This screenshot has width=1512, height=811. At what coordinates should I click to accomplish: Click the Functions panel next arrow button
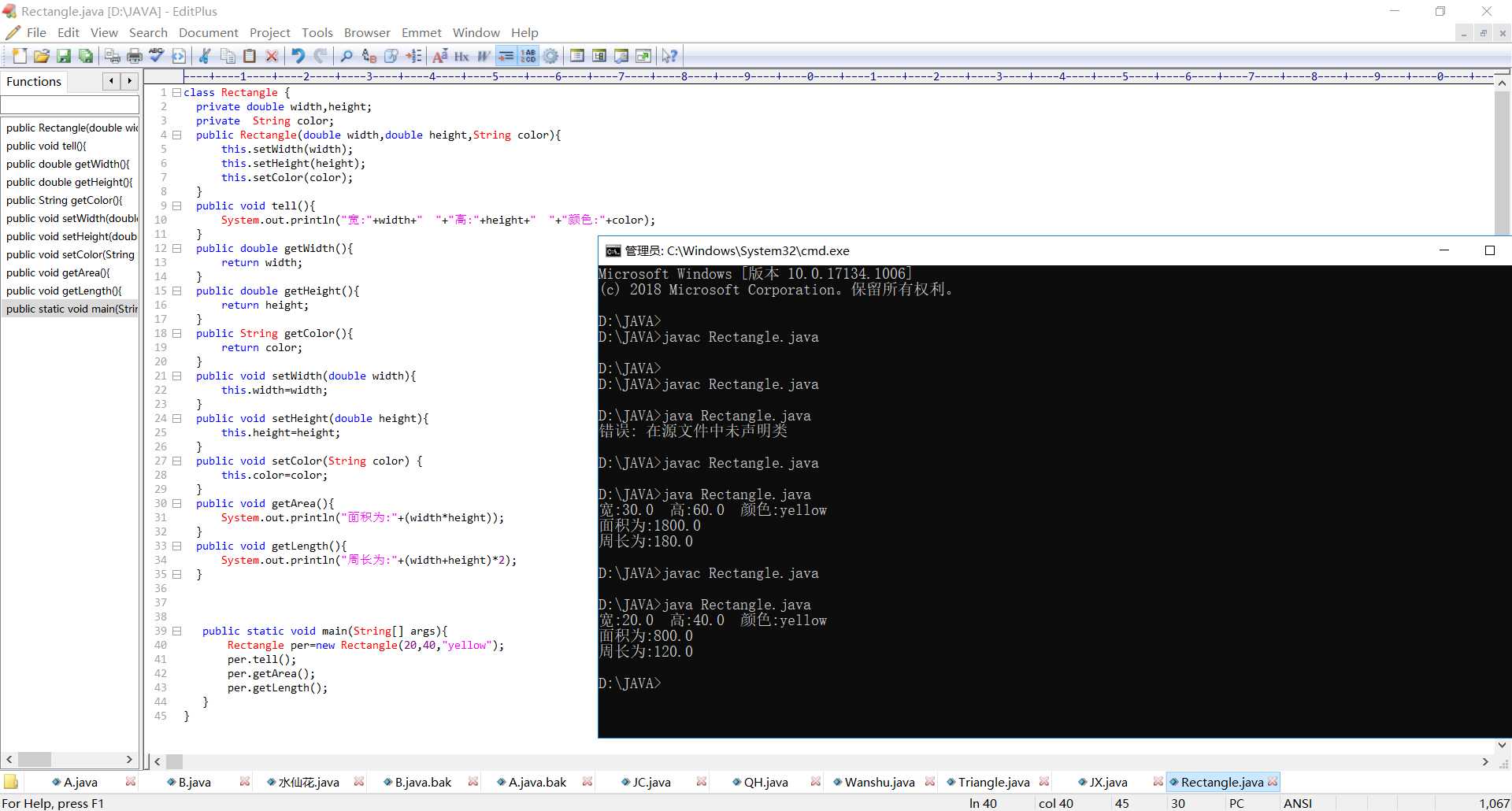(x=130, y=81)
